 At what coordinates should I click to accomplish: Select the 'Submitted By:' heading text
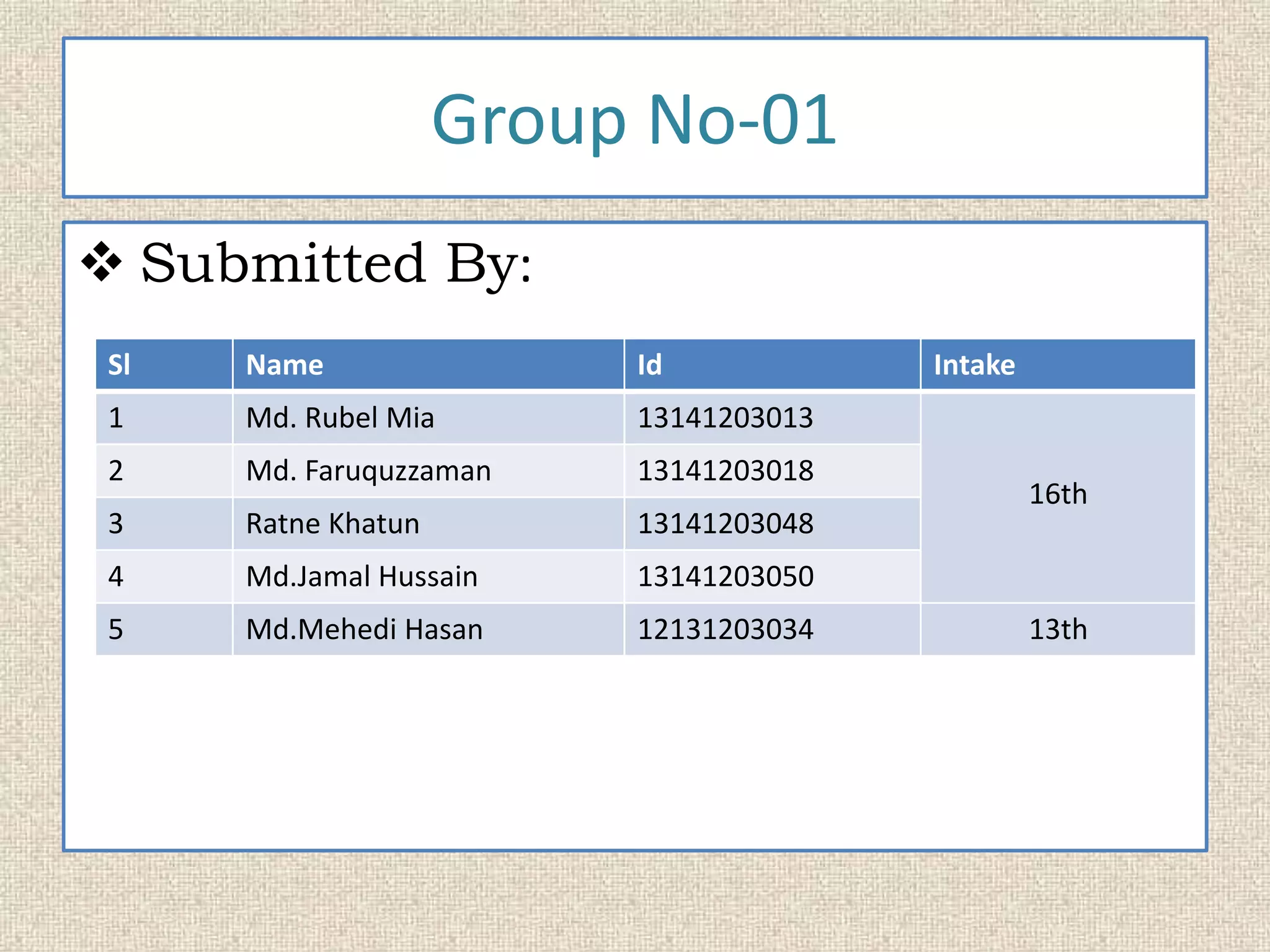[336, 265]
